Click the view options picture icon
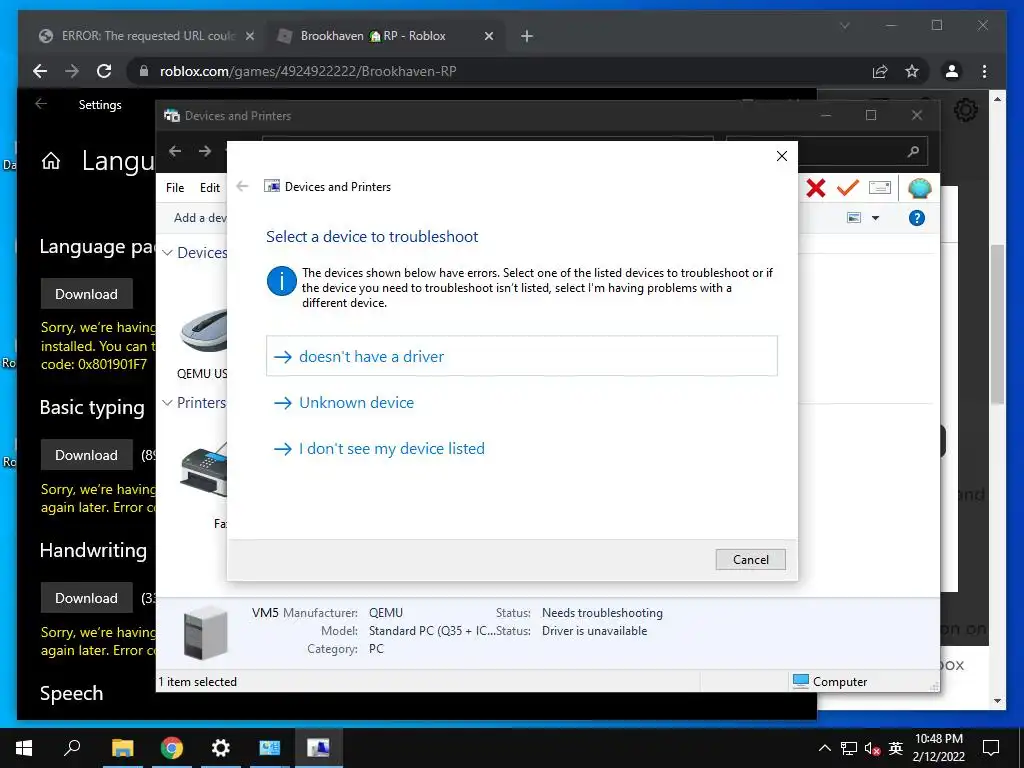This screenshot has height=768, width=1024. click(854, 218)
